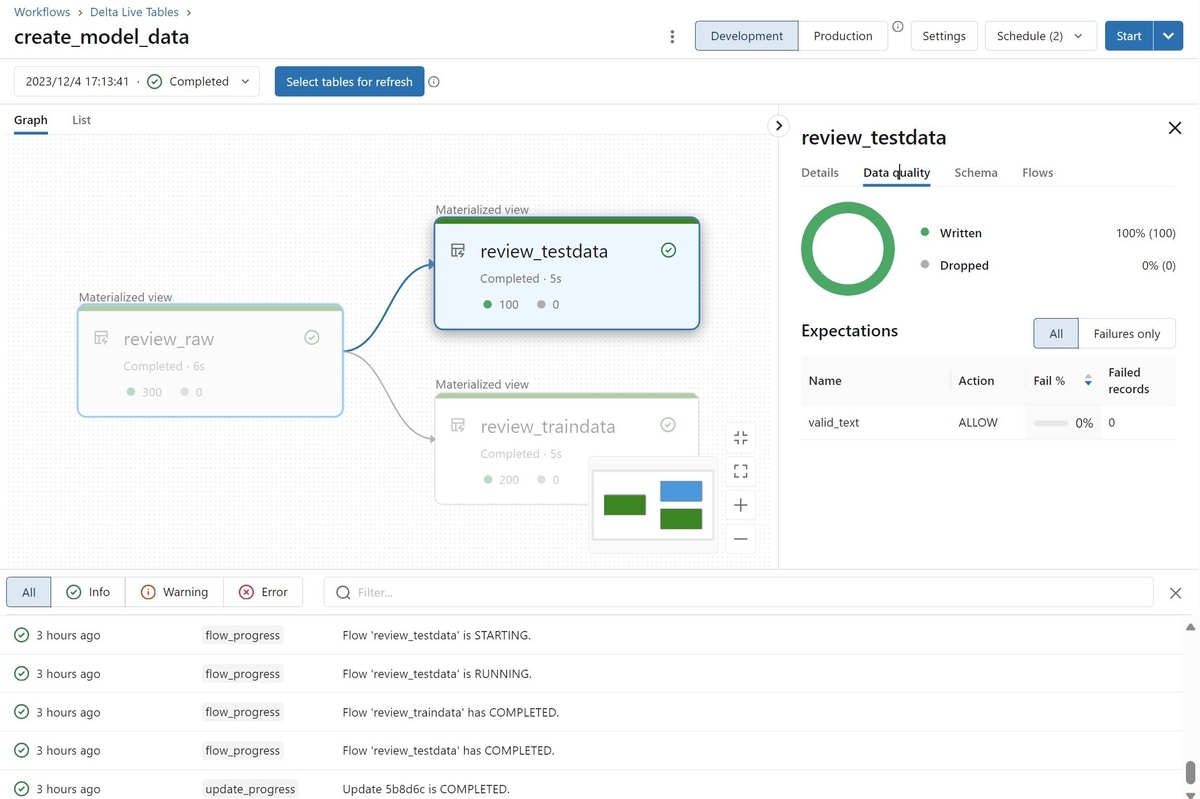This screenshot has height=799, width=1200.
Task: Zoom in on the graph
Action: 740,505
